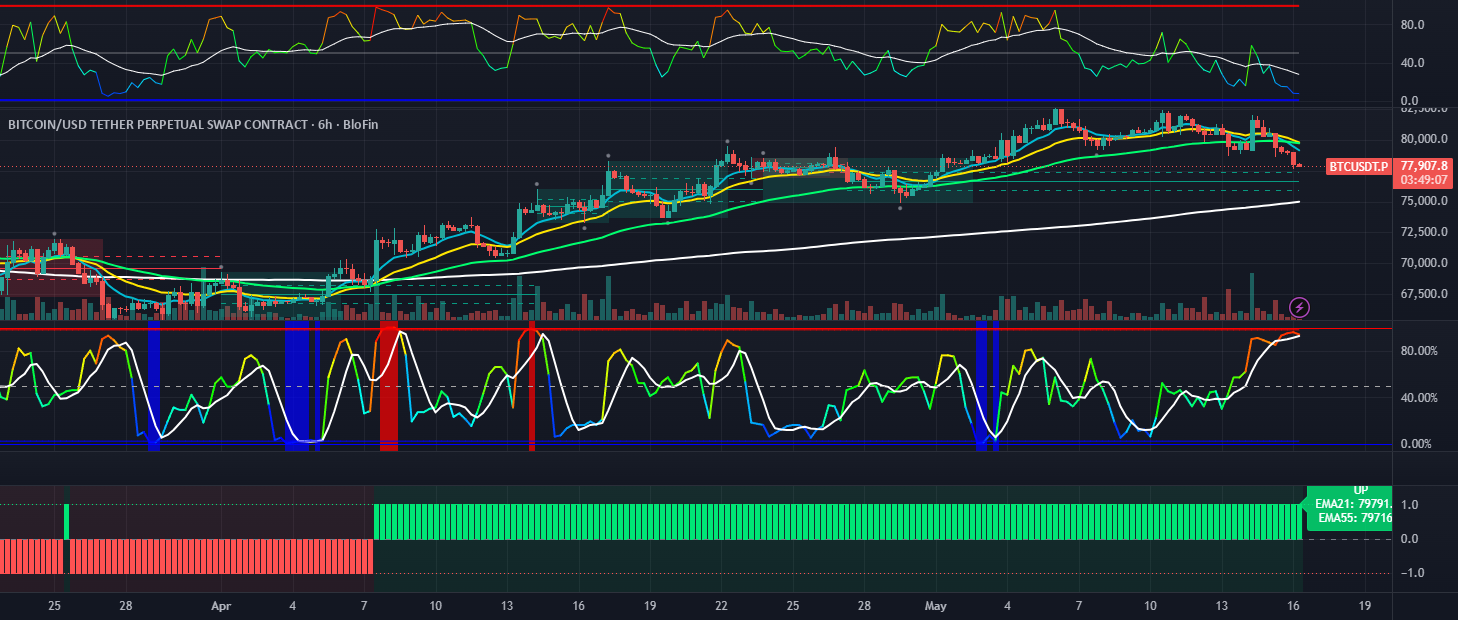Click the 1.0 axis label beside EMA labels
Screen dimensions: 1458x620
[1412, 505]
